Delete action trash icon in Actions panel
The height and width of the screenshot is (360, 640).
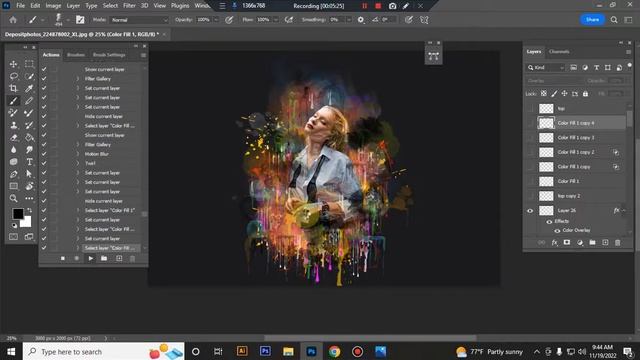pos(132,258)
